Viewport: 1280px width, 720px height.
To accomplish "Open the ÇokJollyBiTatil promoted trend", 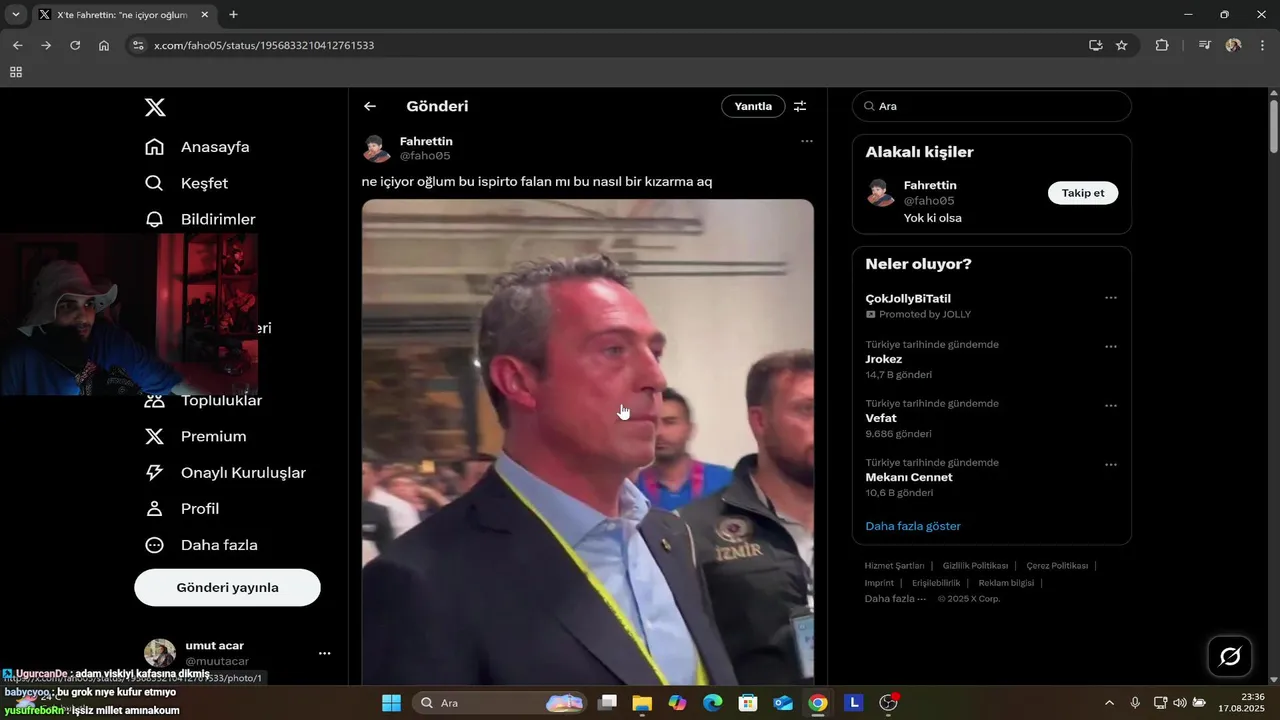I will pos(908,298).
